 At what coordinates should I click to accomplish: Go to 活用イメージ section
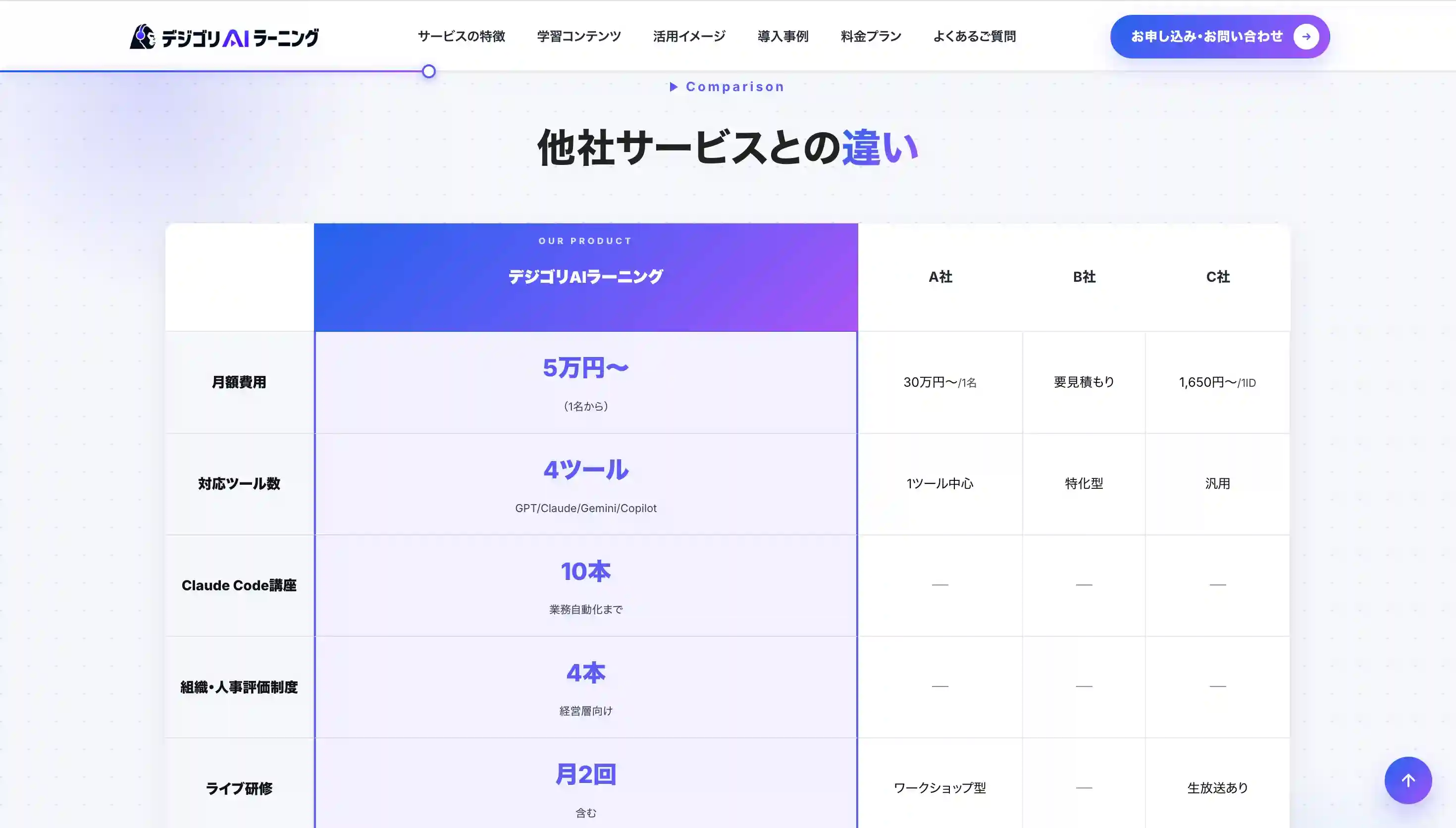tap(689, 36)
